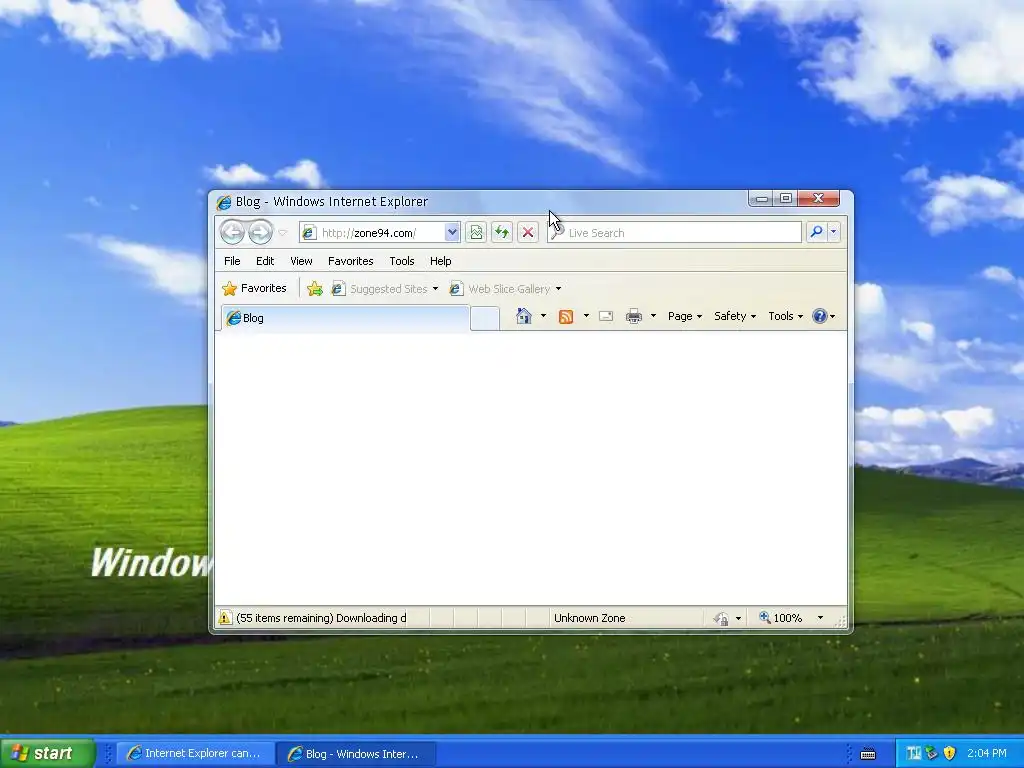Image resolution: width=1024 pixels, height=768 pixels.
Task: Click the network connection tray icon
Action: pos(931,754)
